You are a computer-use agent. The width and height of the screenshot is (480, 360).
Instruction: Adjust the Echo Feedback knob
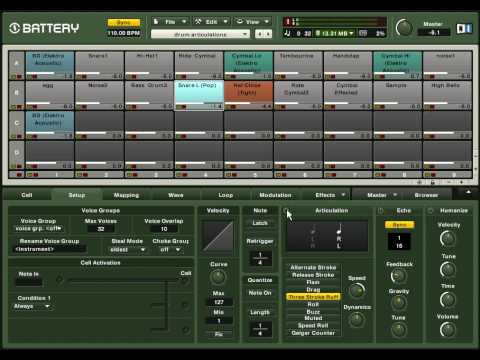coord(398,276)
